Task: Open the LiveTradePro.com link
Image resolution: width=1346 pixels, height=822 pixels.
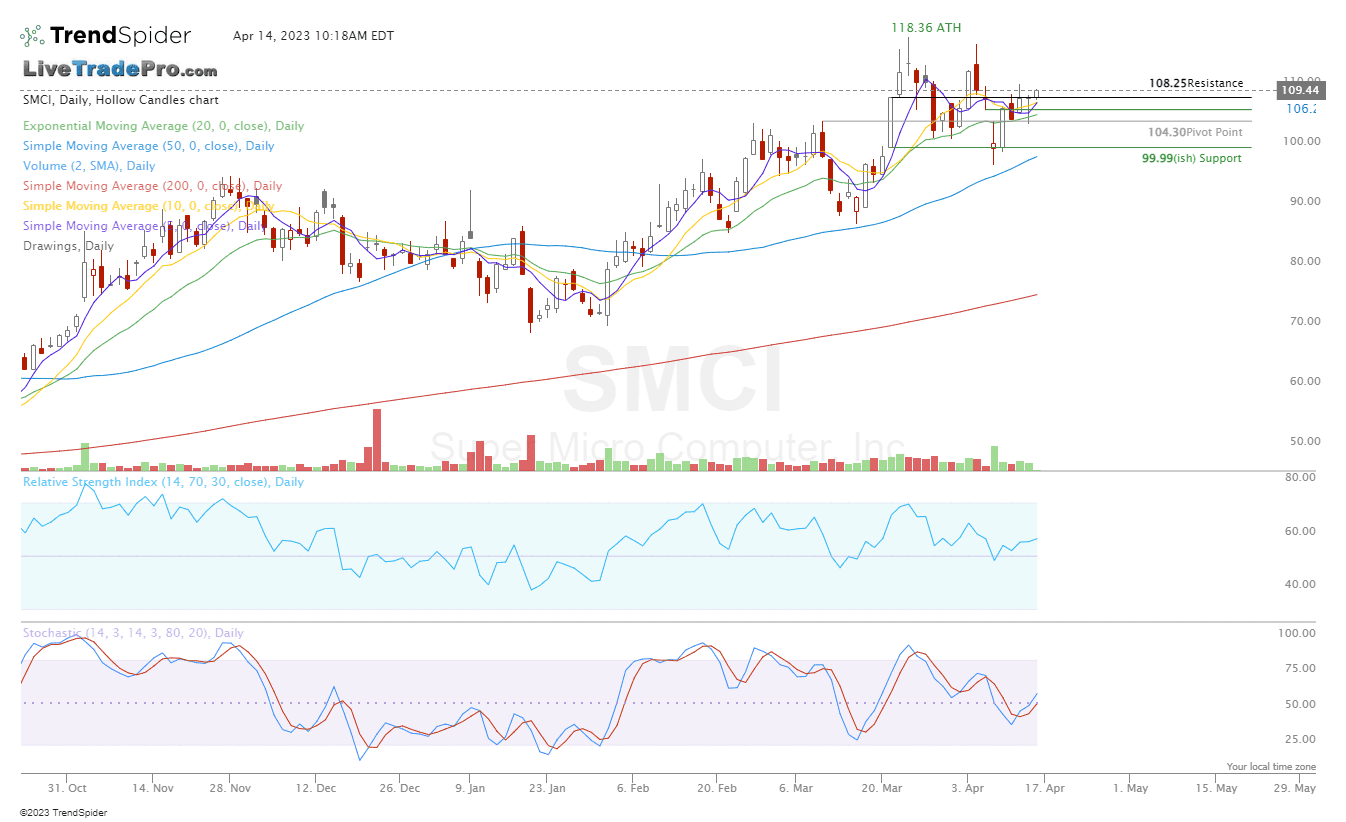Action: click(x=120, y=70)
